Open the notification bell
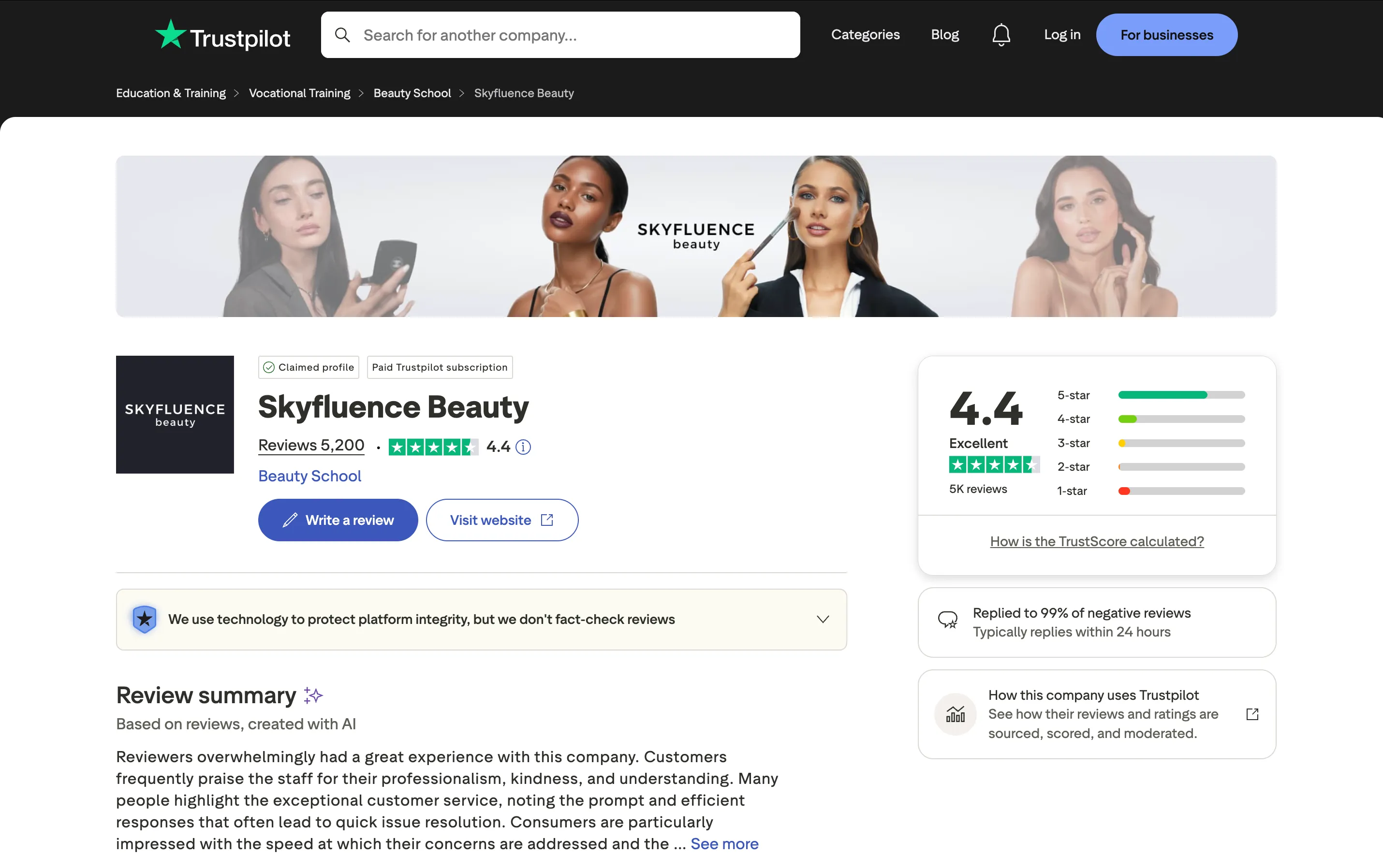This screenshot has width=1383, height=868. [x=1001, y=34]
